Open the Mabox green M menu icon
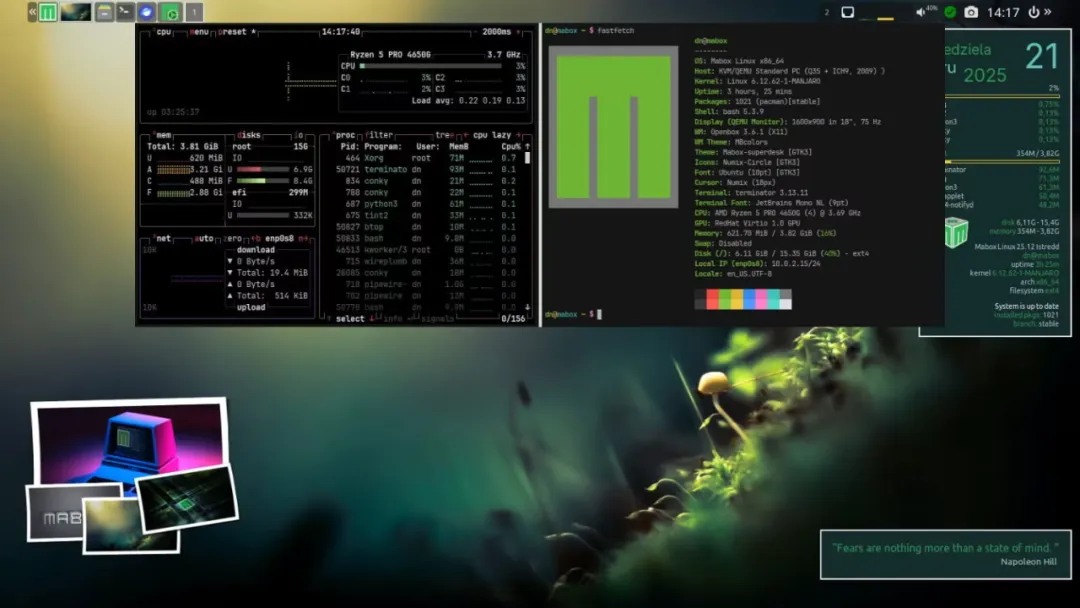The width and height of the screenshot is (1080, 608). click(x=48, y=12)
